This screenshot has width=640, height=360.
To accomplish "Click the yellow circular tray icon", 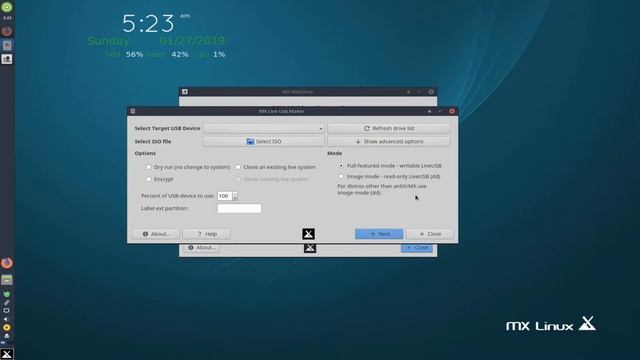I will [7, 327].
